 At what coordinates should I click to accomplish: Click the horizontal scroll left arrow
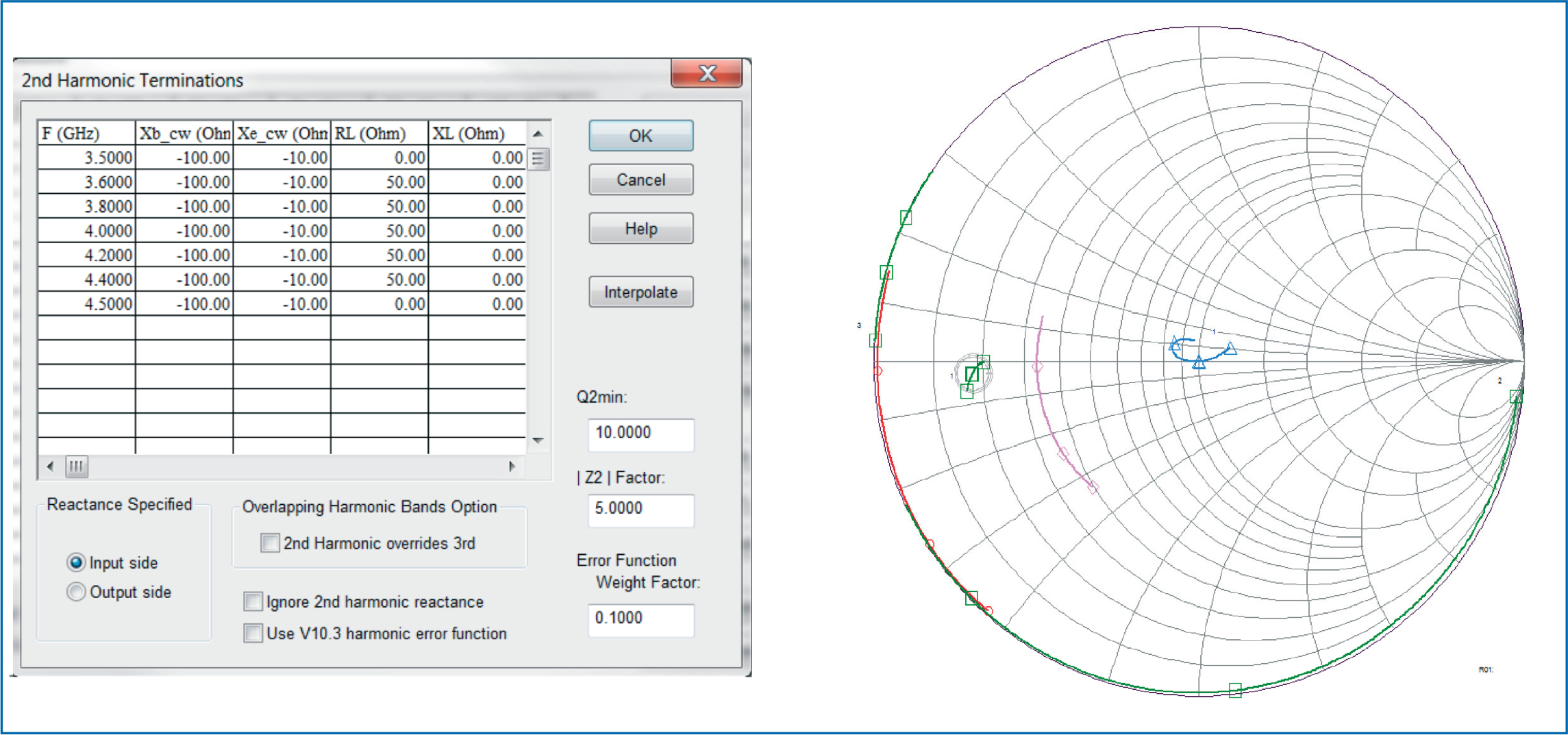50,466
